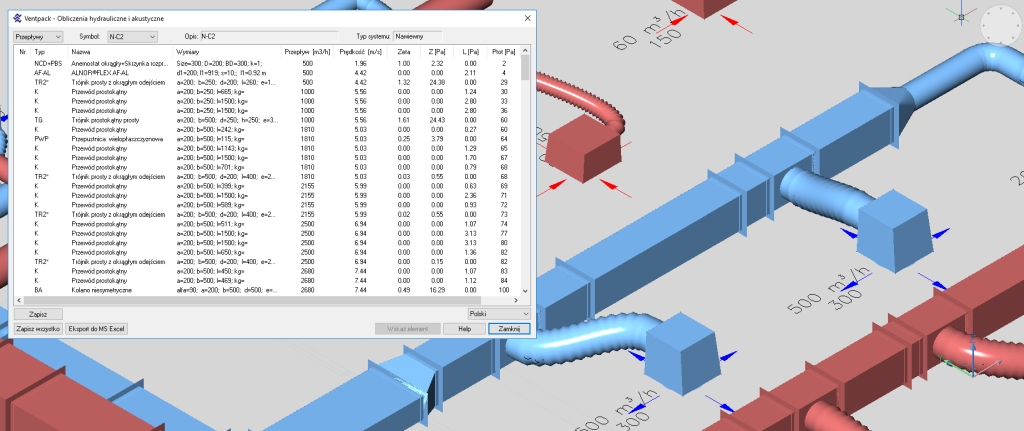Click the Help button

(464, 327)
